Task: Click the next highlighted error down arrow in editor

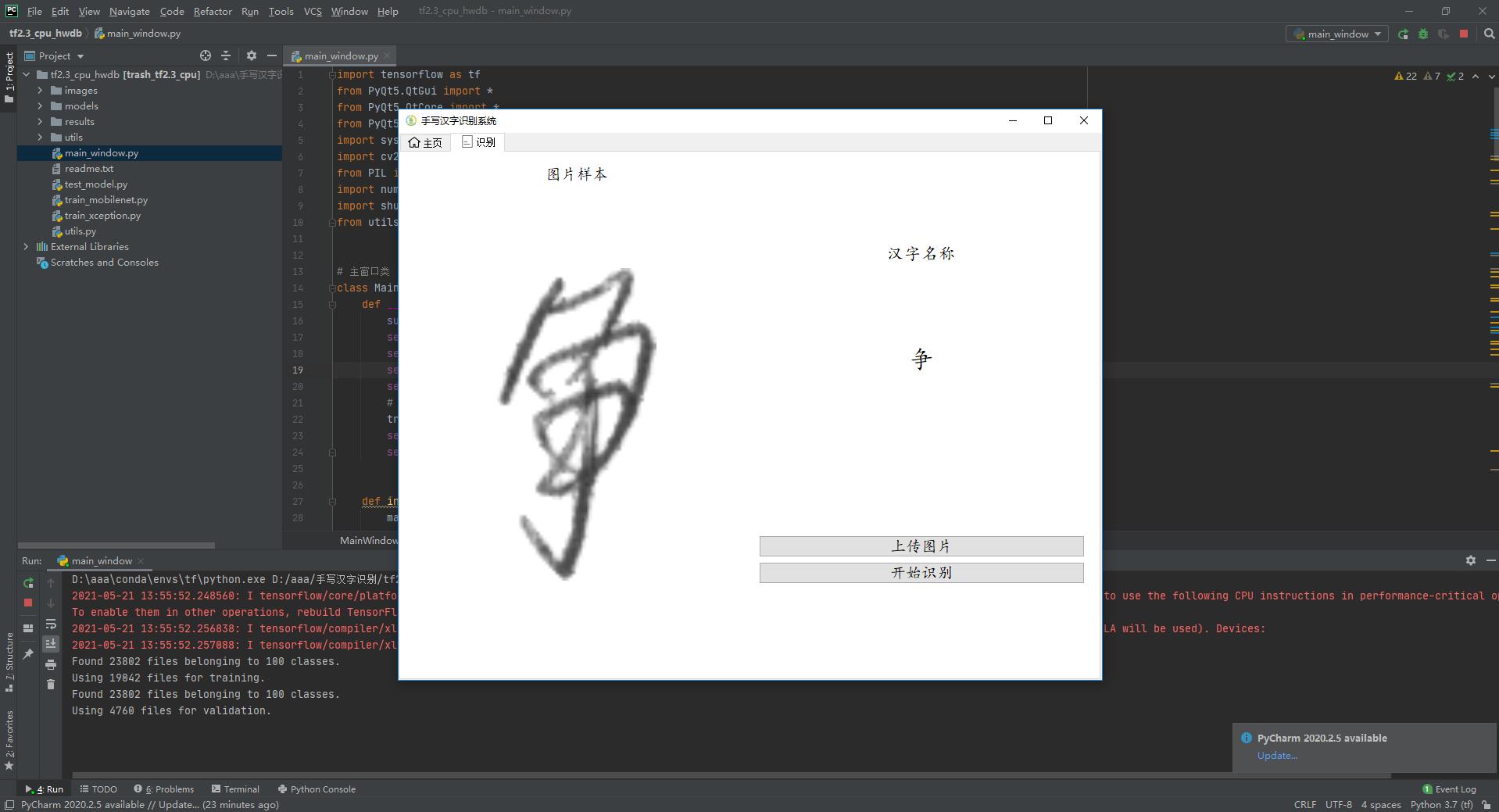Action: (x=1490, y=77)
